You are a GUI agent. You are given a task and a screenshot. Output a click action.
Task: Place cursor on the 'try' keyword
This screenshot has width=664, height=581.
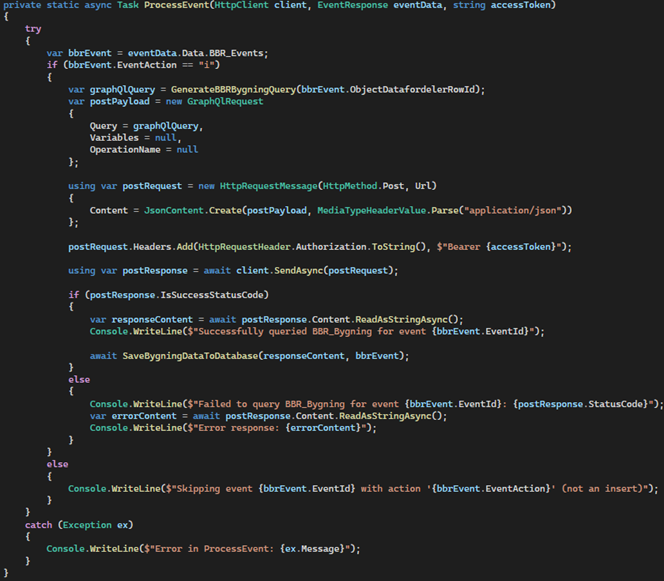tap(33, 30)
